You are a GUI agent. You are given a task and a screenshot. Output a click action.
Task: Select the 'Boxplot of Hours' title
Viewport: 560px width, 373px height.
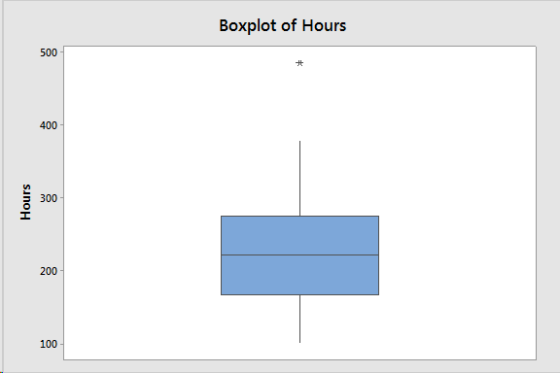[x=282, y=26]
